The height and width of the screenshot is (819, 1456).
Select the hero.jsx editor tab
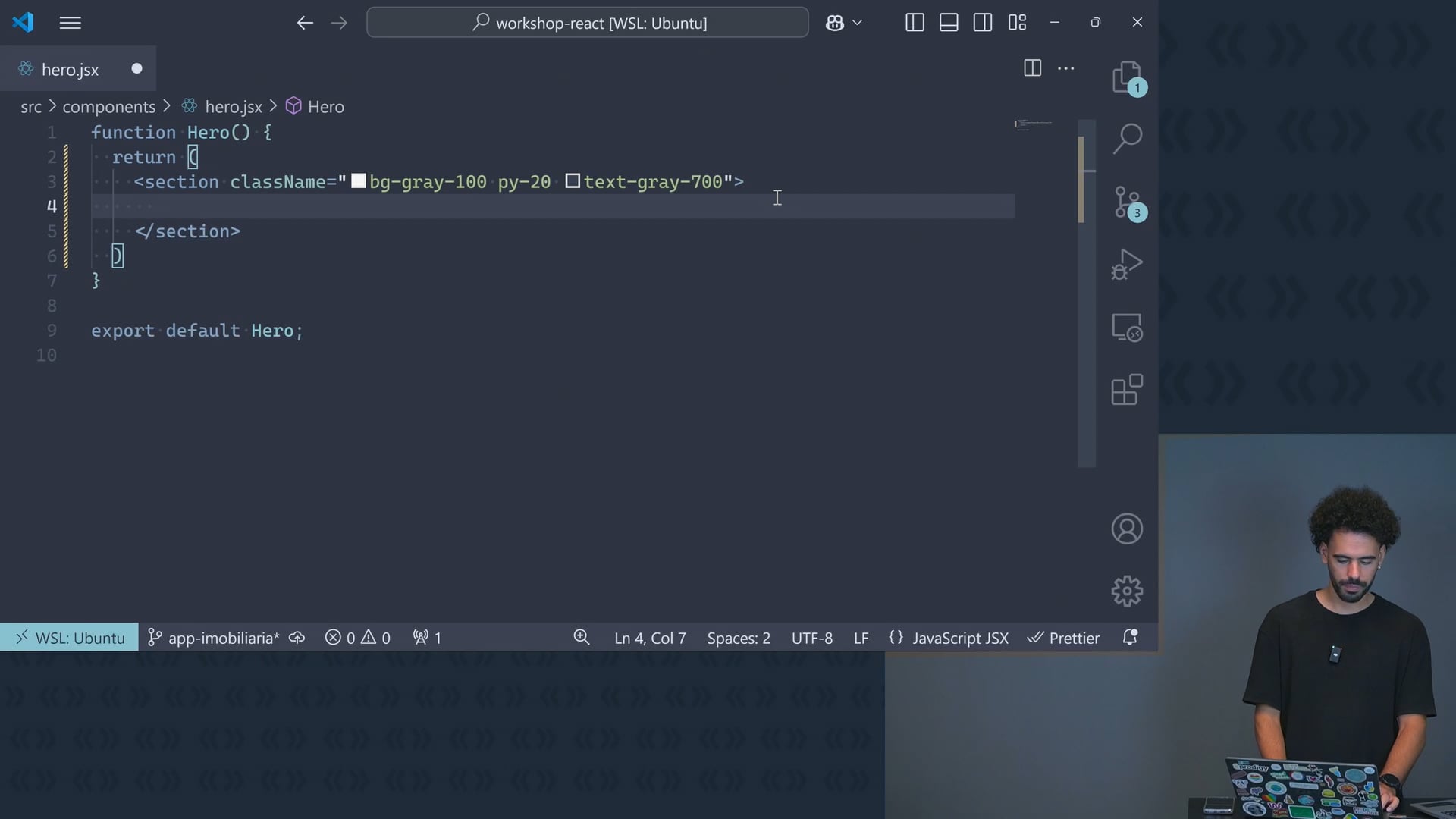tap(70, 69)
